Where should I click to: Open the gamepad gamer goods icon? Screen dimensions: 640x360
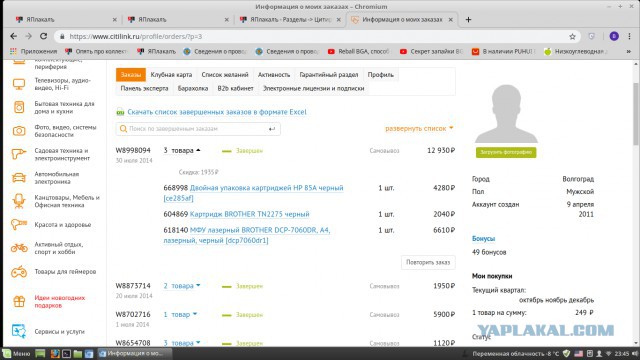pyautogui.click(x=19, y=272)
